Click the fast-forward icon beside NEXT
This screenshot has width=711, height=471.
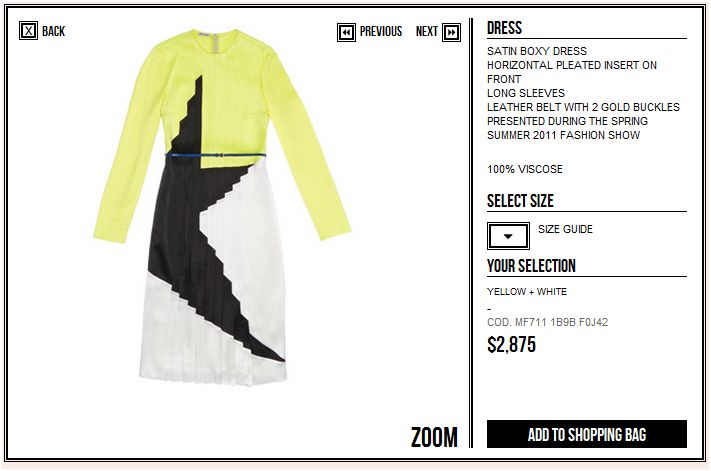click(452, 33)
